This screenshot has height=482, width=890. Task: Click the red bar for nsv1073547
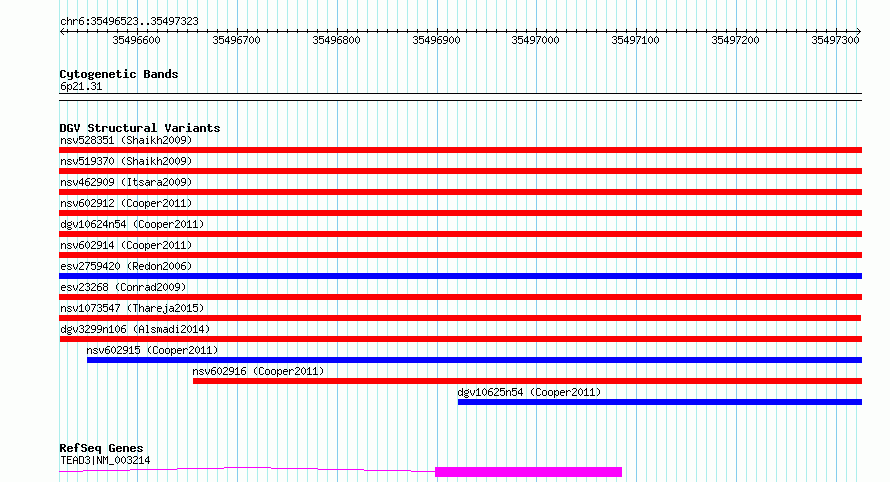tap(460, 318)
